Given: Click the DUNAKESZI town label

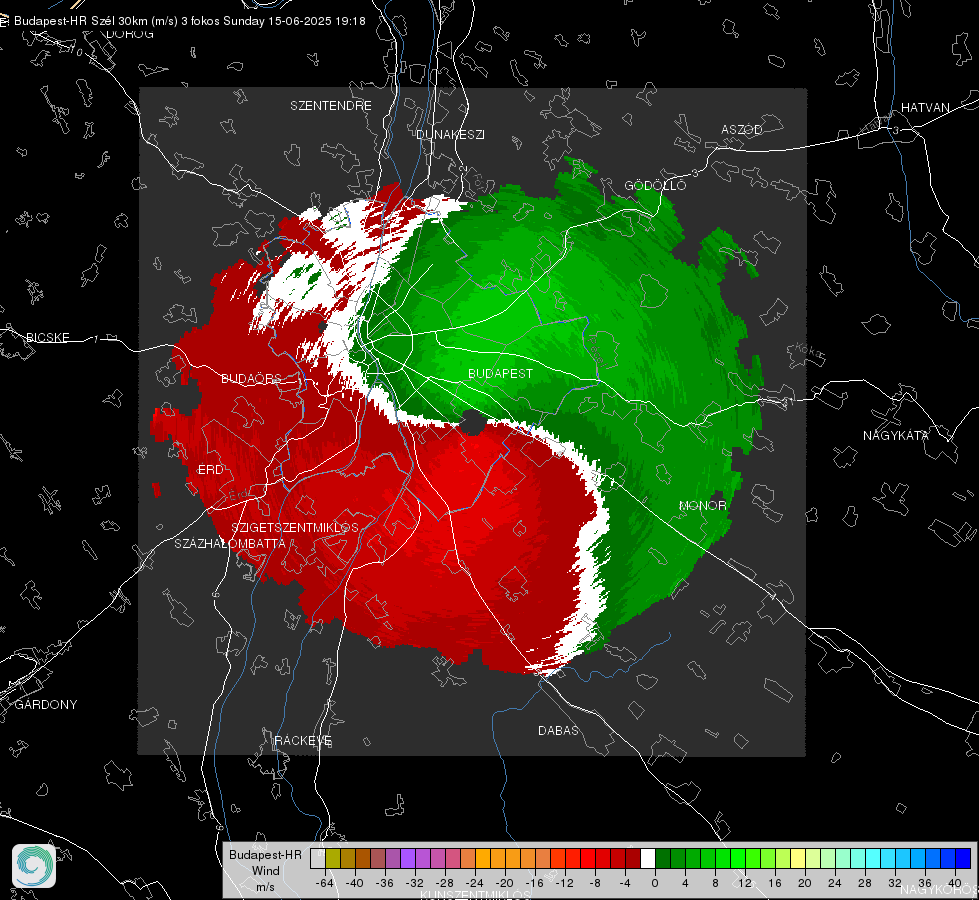Looking at the screenshot, I should click(x=450, y=134).
